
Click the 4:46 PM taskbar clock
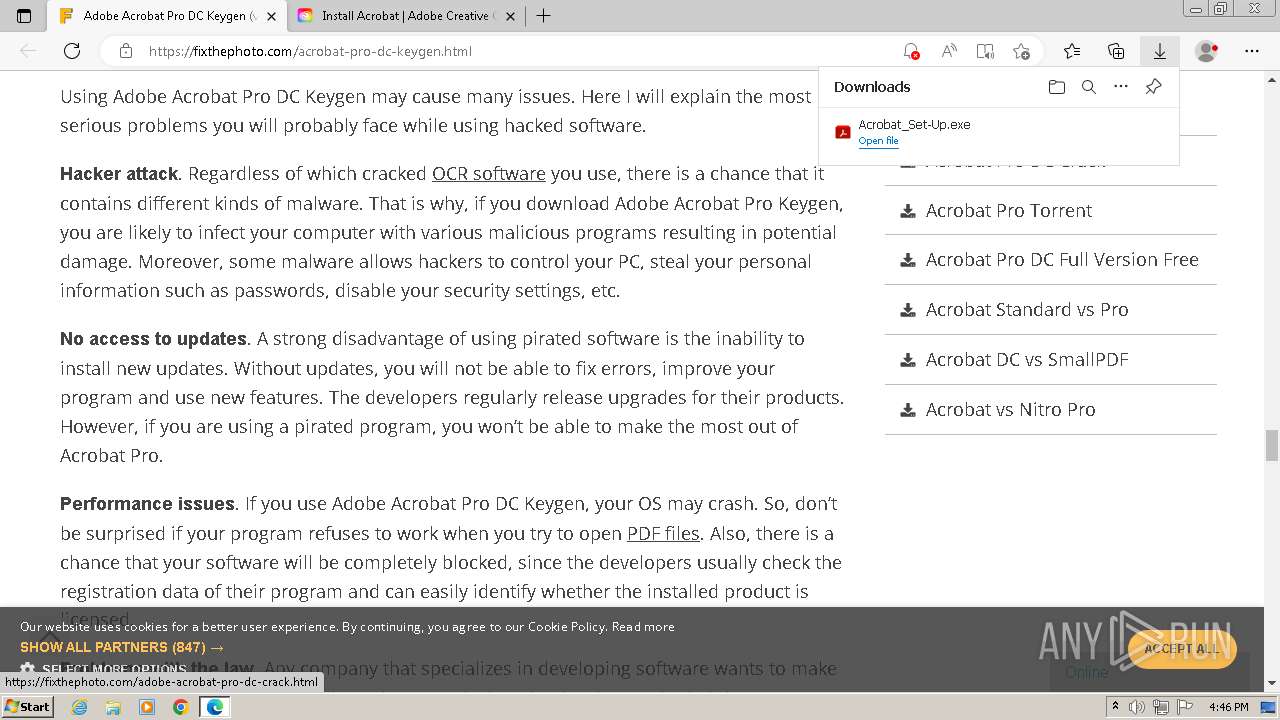(1229, 707)
